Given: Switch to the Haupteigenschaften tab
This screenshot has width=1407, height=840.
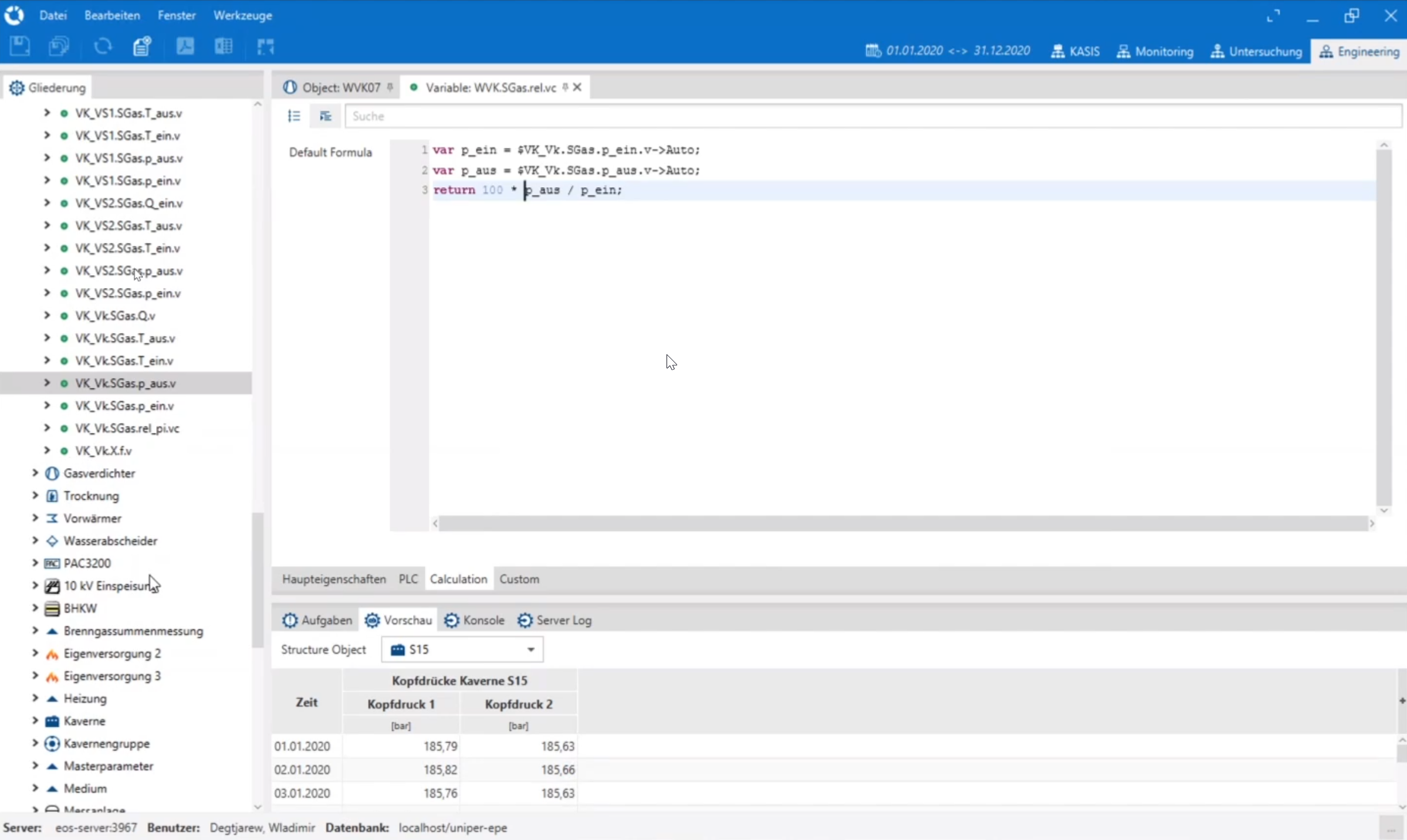Looking at the screenshot, I should (x=334, y=579).
